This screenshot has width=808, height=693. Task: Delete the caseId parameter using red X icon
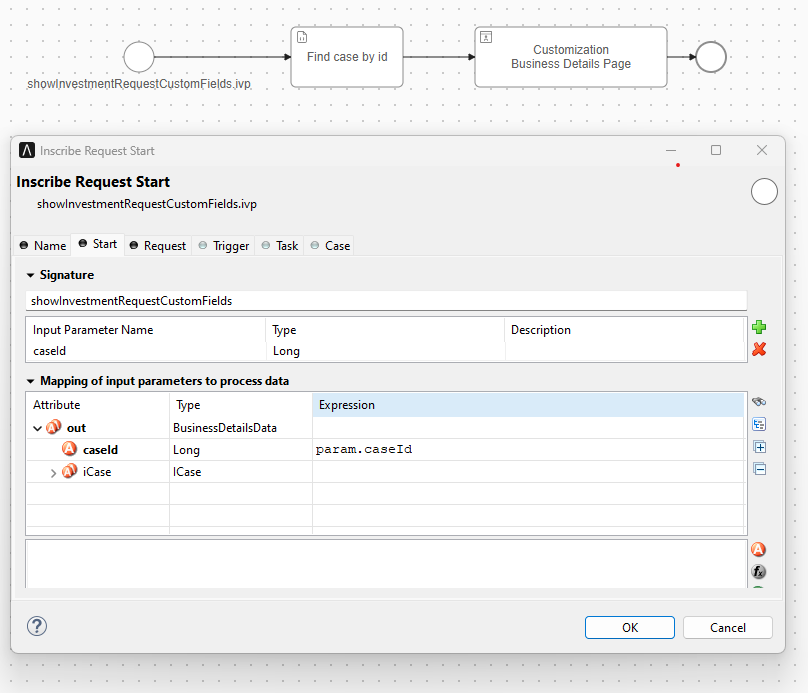coord(759,349)
